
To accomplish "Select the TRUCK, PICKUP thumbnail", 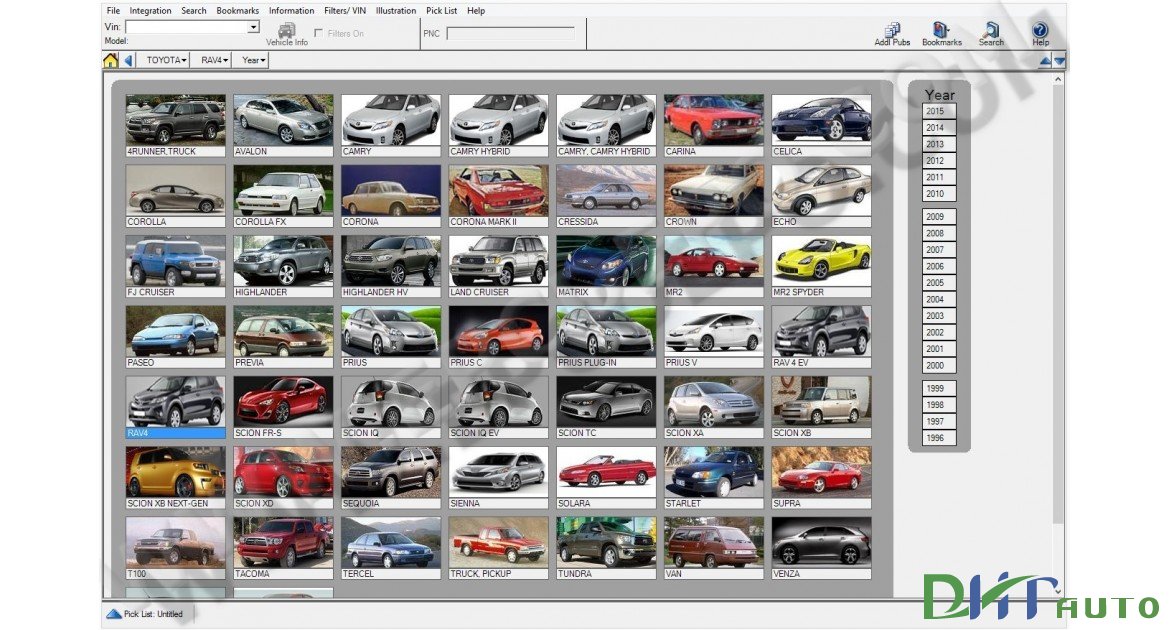I will (x=498, y=548).
